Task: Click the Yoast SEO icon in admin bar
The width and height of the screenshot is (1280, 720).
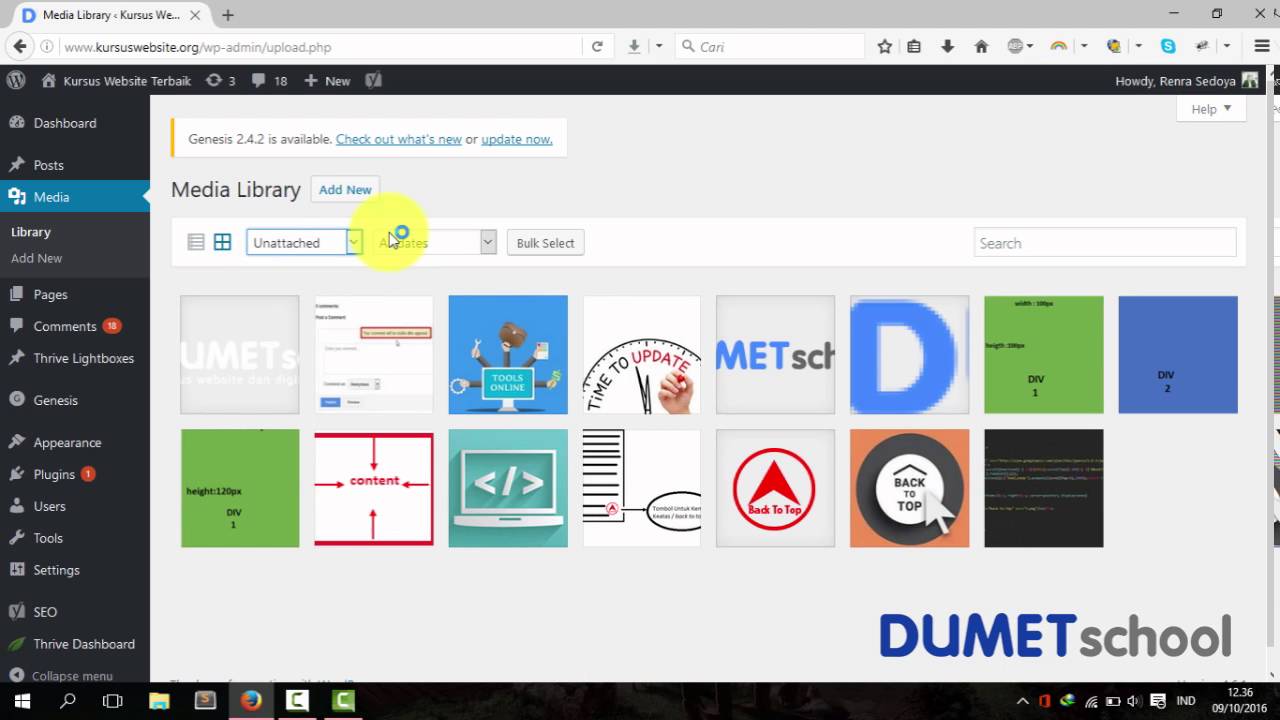Action: coord(374,81)
